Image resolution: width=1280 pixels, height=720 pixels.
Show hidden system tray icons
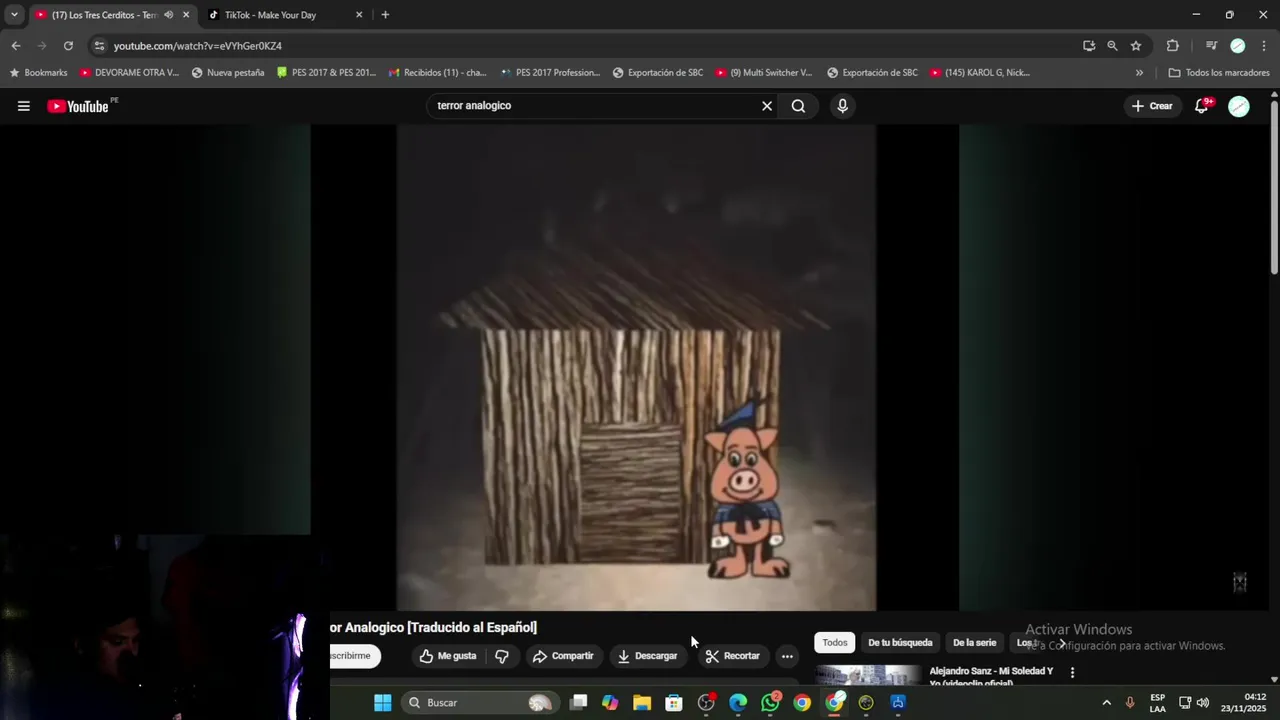point(1106,703)
